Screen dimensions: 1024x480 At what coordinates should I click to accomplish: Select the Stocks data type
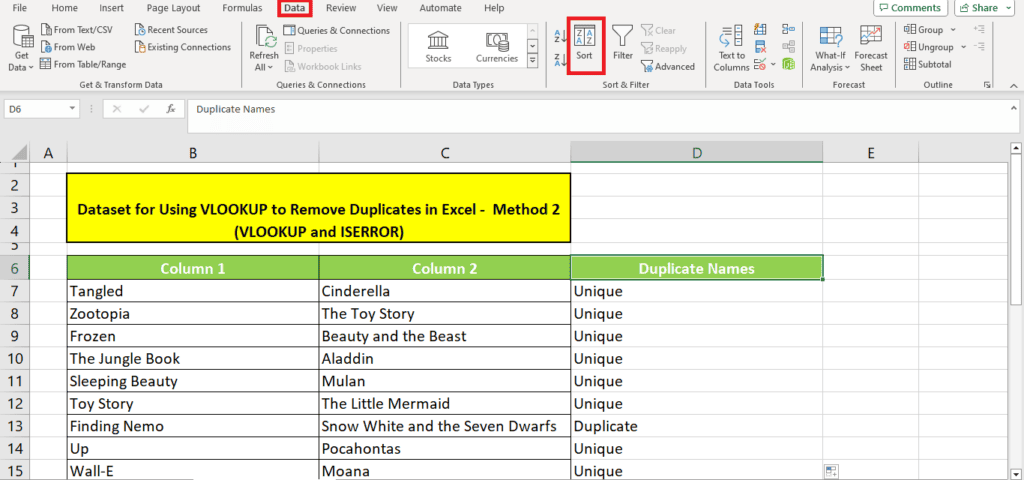pyautogui.click(x=438, y=46)
